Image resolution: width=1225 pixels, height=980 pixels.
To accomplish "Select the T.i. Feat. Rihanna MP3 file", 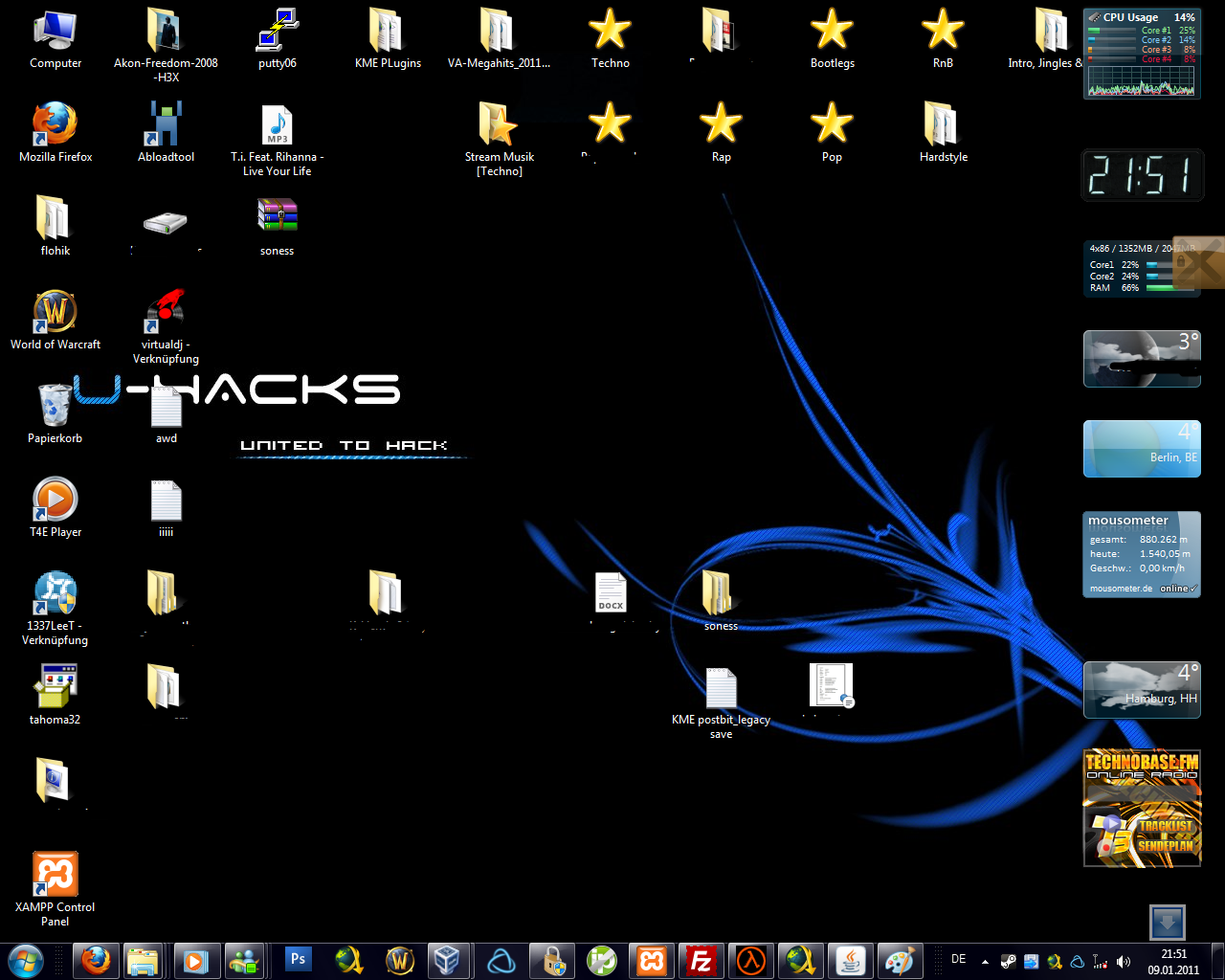I will click(x=277, y=124).
